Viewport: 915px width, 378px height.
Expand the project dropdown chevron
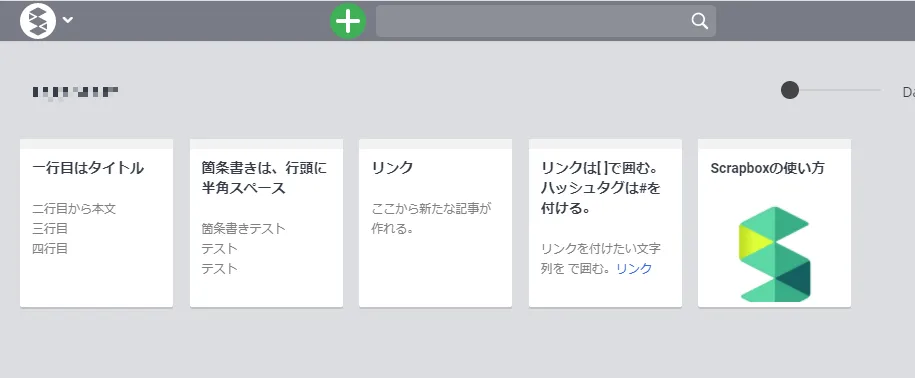[x=68, y=20]
